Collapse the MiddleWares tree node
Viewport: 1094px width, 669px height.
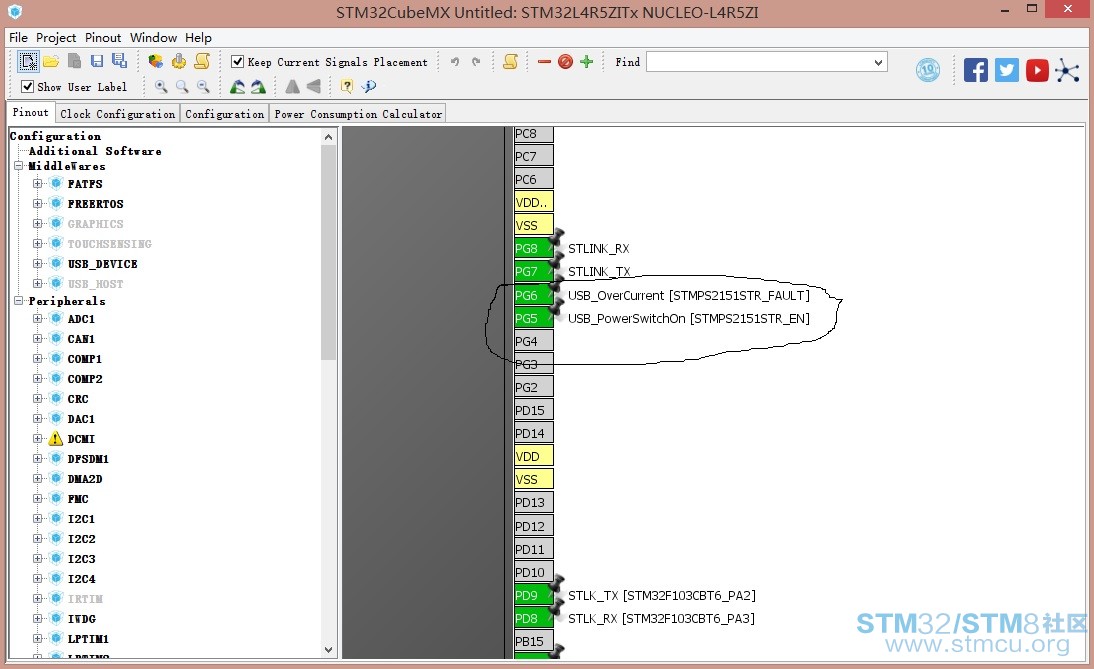click(x=19, y=166)
